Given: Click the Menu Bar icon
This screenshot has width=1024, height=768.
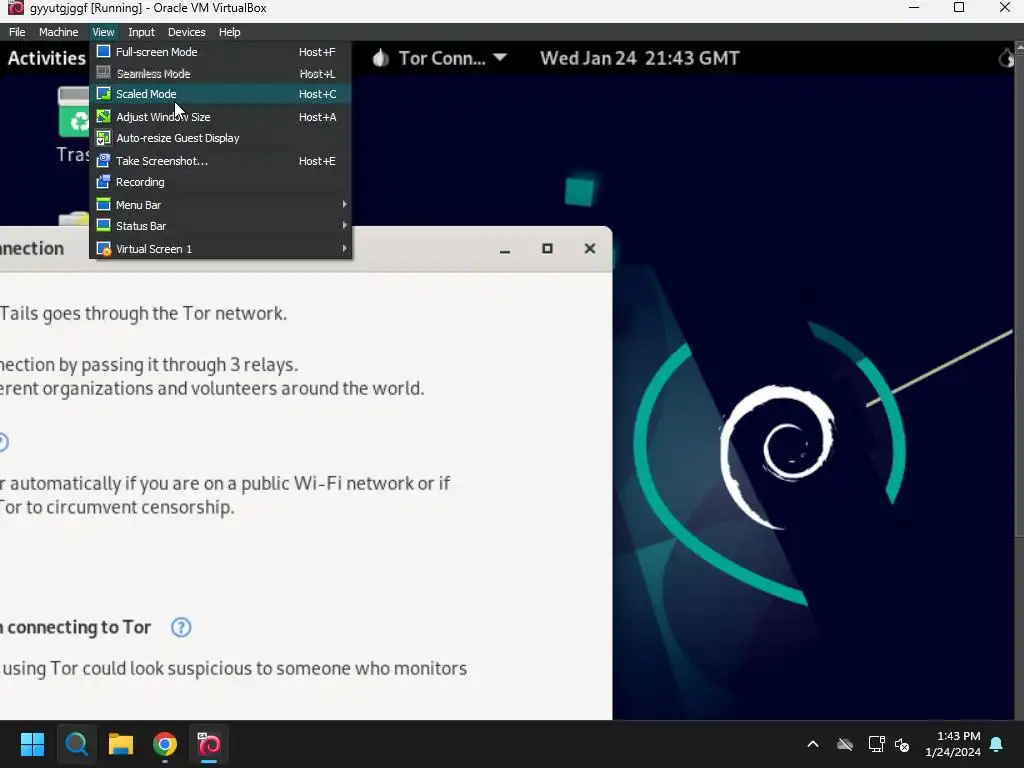Looking at the screenshot, I should tap(103, 204).
